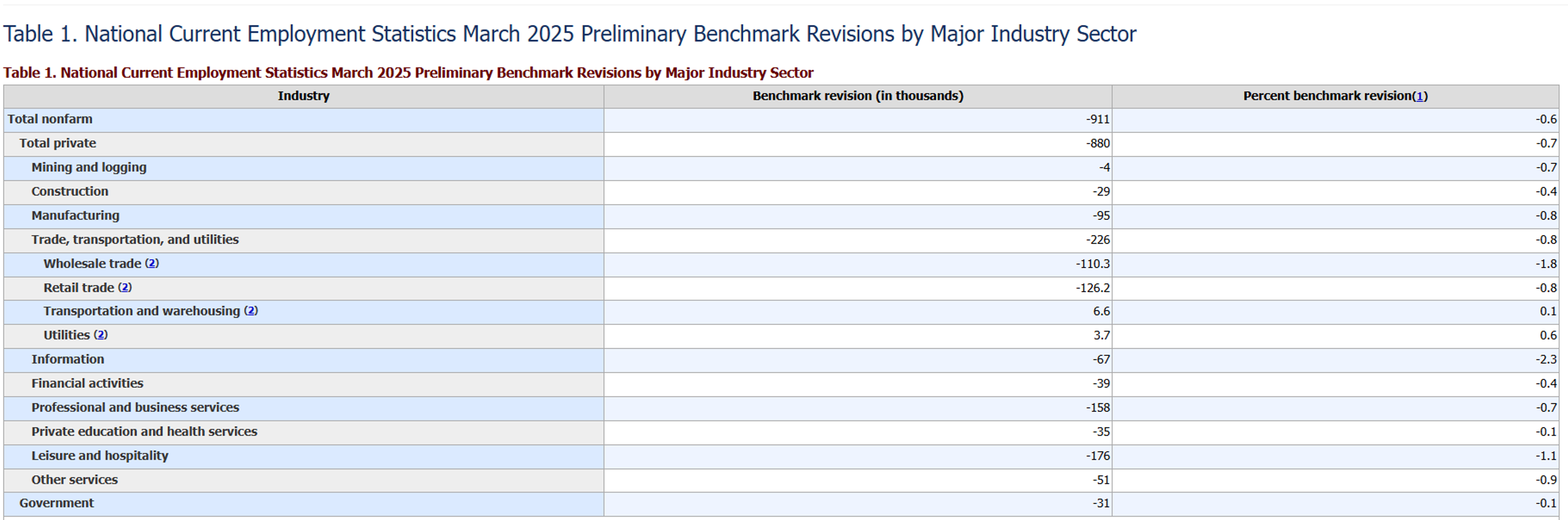Click the -4 Mining and logging value
The height and width of the screenshot is (520, 1568).
click(1104, 167)
